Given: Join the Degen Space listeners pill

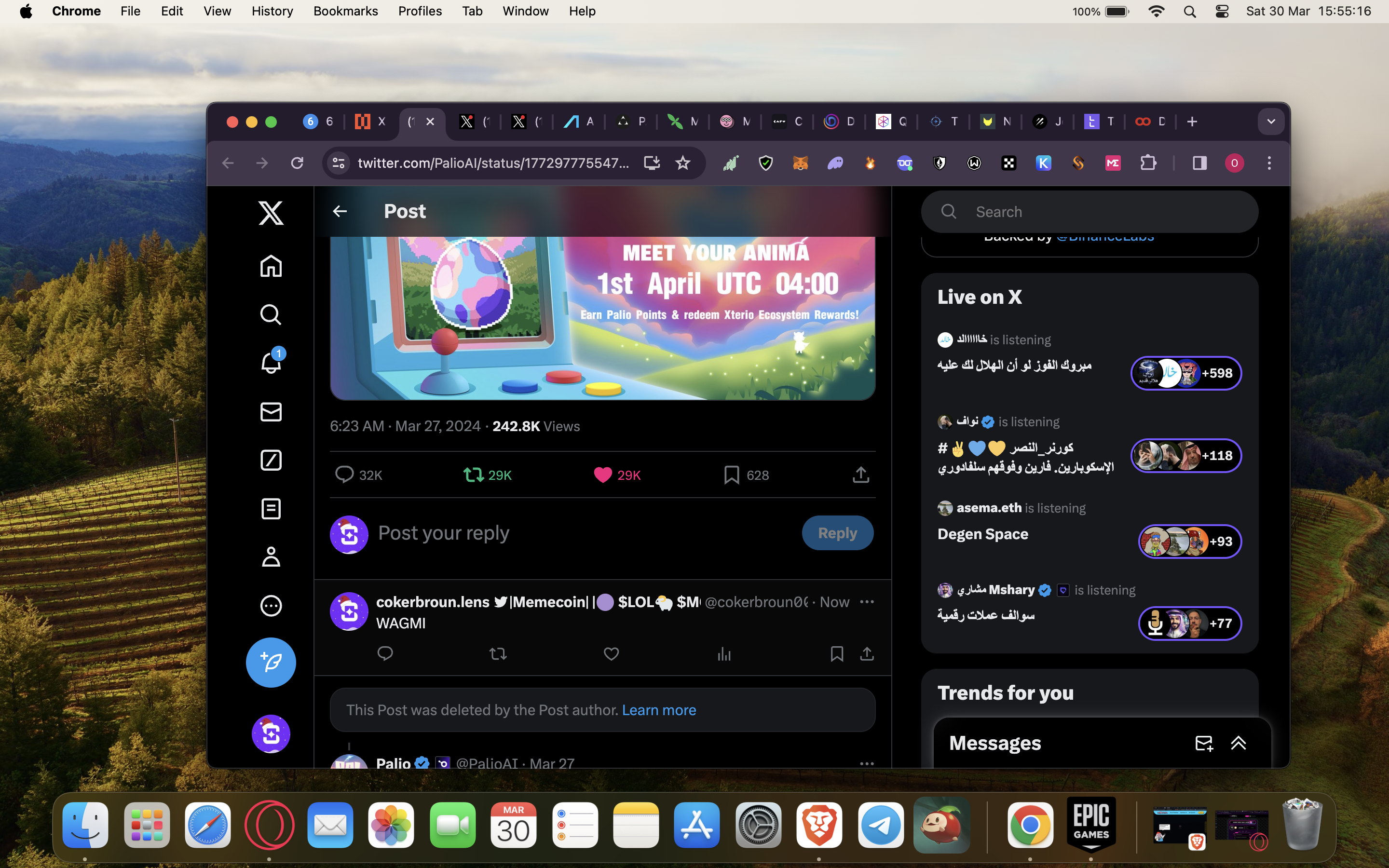Looking at the screenshot, I should point(1189,542).
